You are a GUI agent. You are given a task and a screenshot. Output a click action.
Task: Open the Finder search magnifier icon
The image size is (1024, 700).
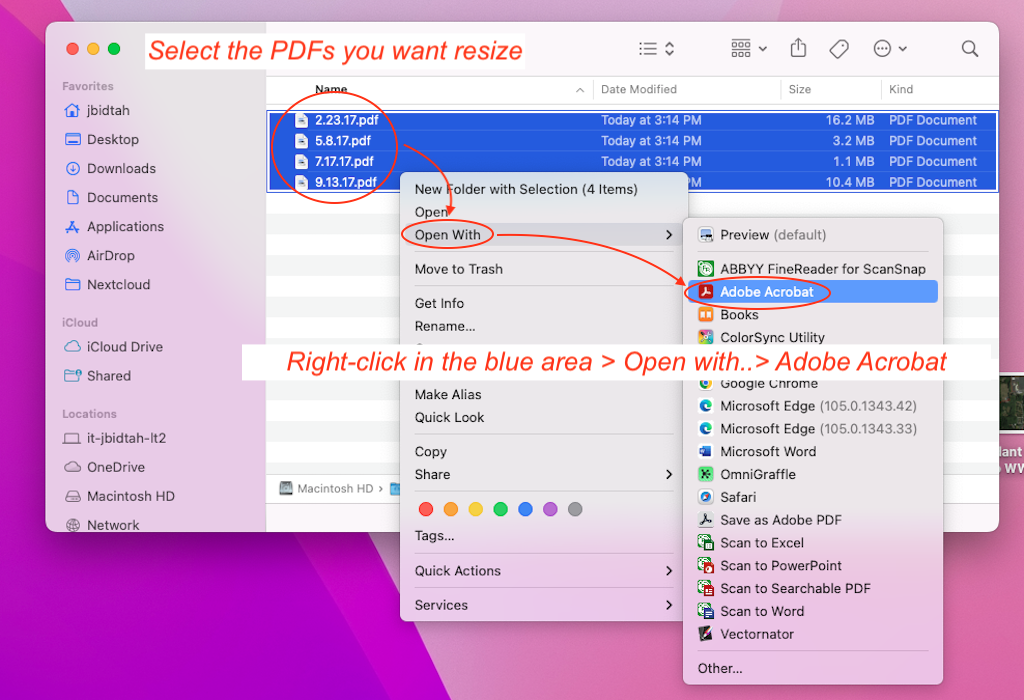[x=970, y=48]
